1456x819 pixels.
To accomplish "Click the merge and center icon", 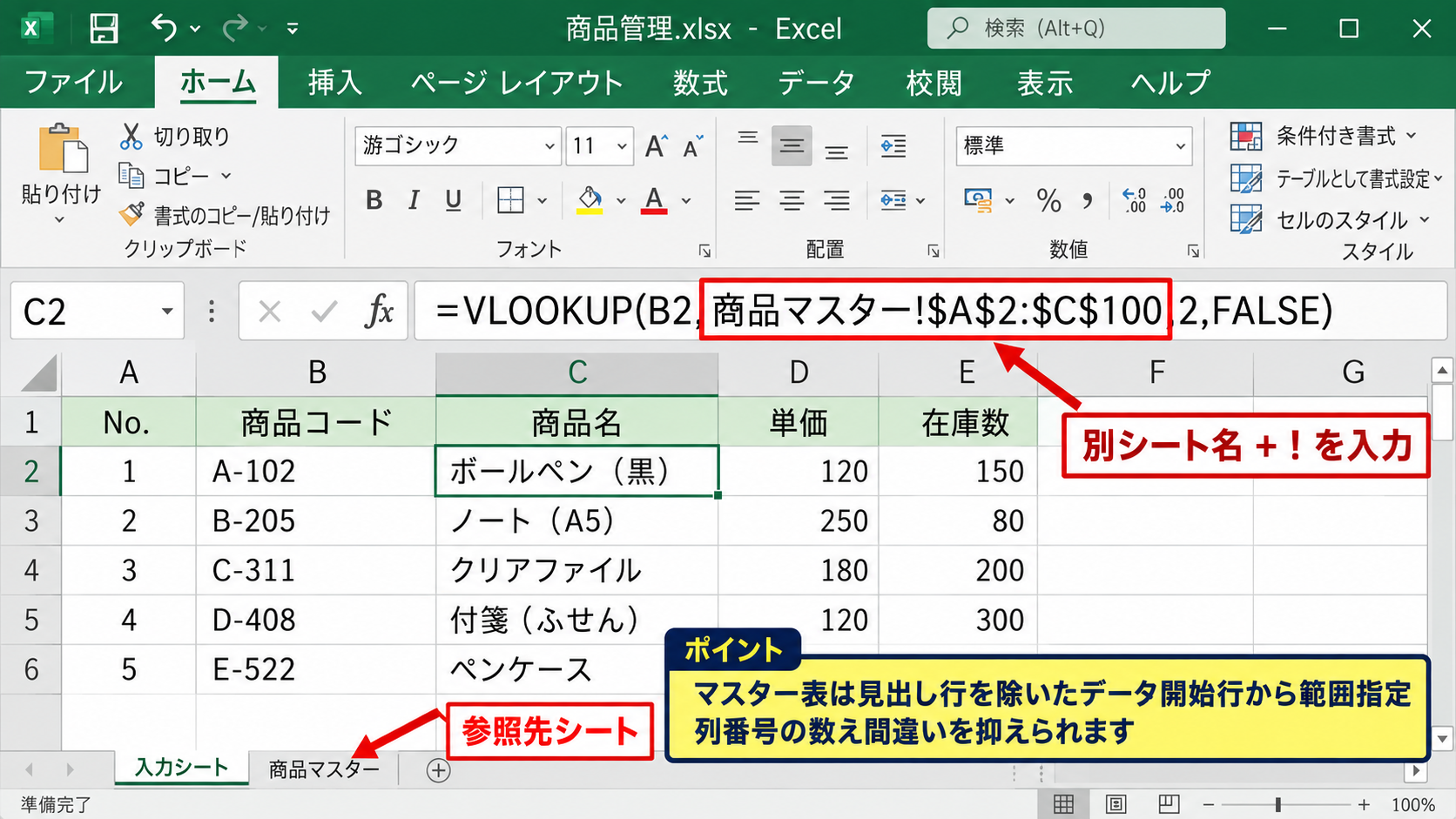I will (893, 201).
